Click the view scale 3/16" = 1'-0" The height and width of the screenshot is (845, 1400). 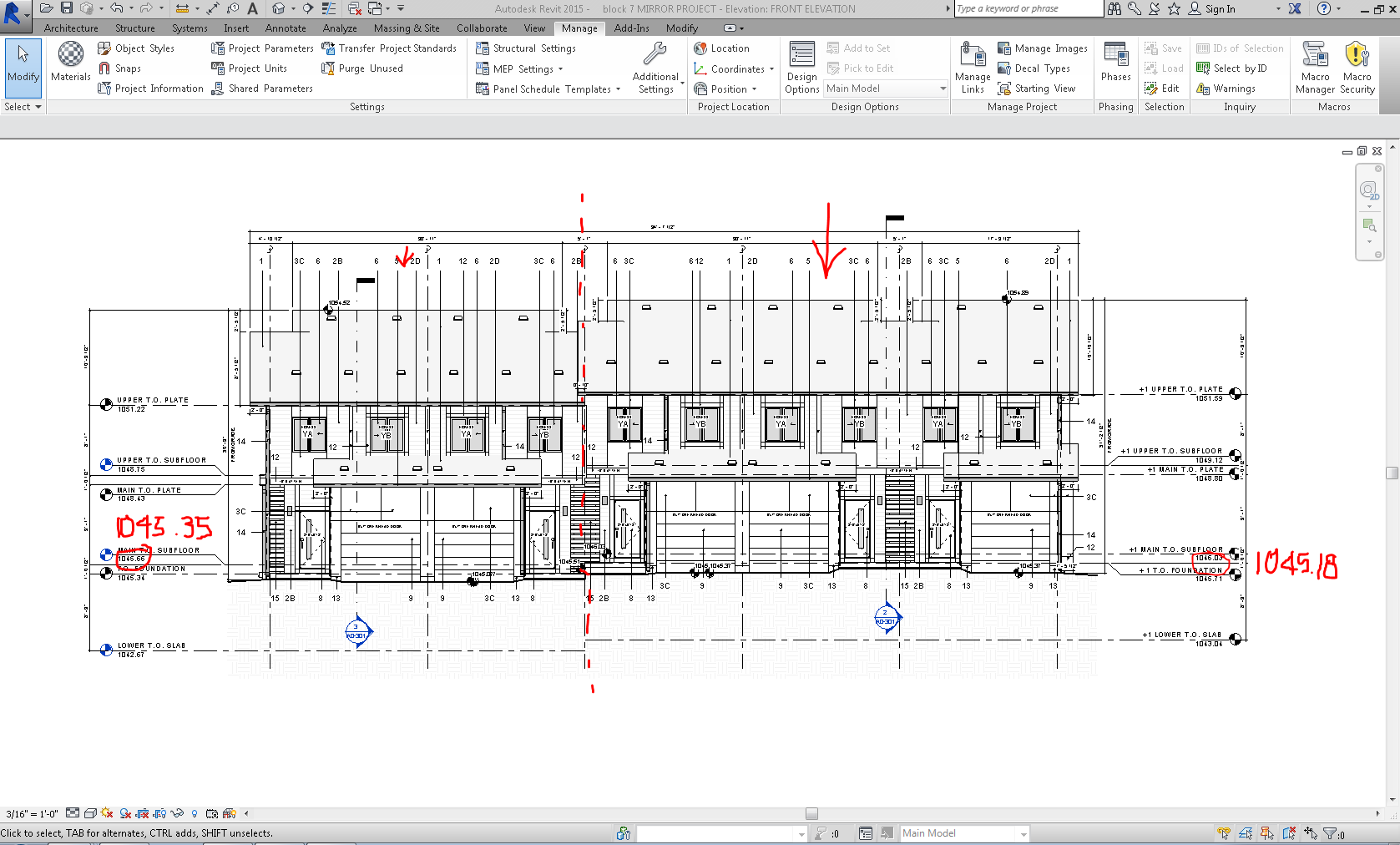pyautogui.click(x=32, y=814)
